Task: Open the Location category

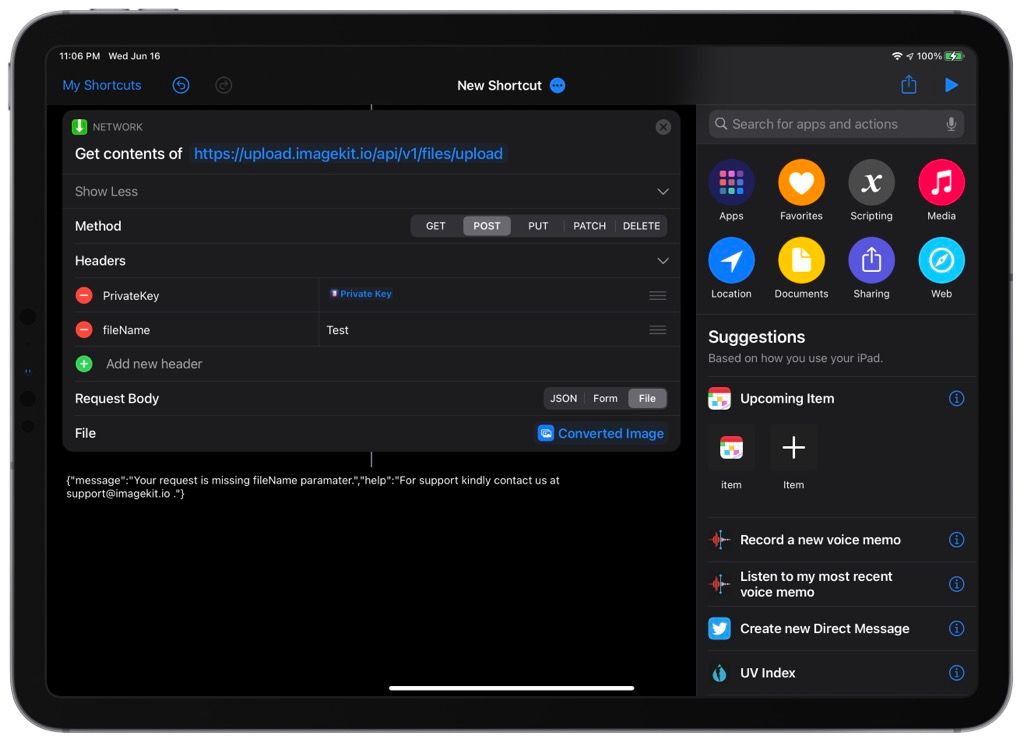Action: [x=731, y=268]
